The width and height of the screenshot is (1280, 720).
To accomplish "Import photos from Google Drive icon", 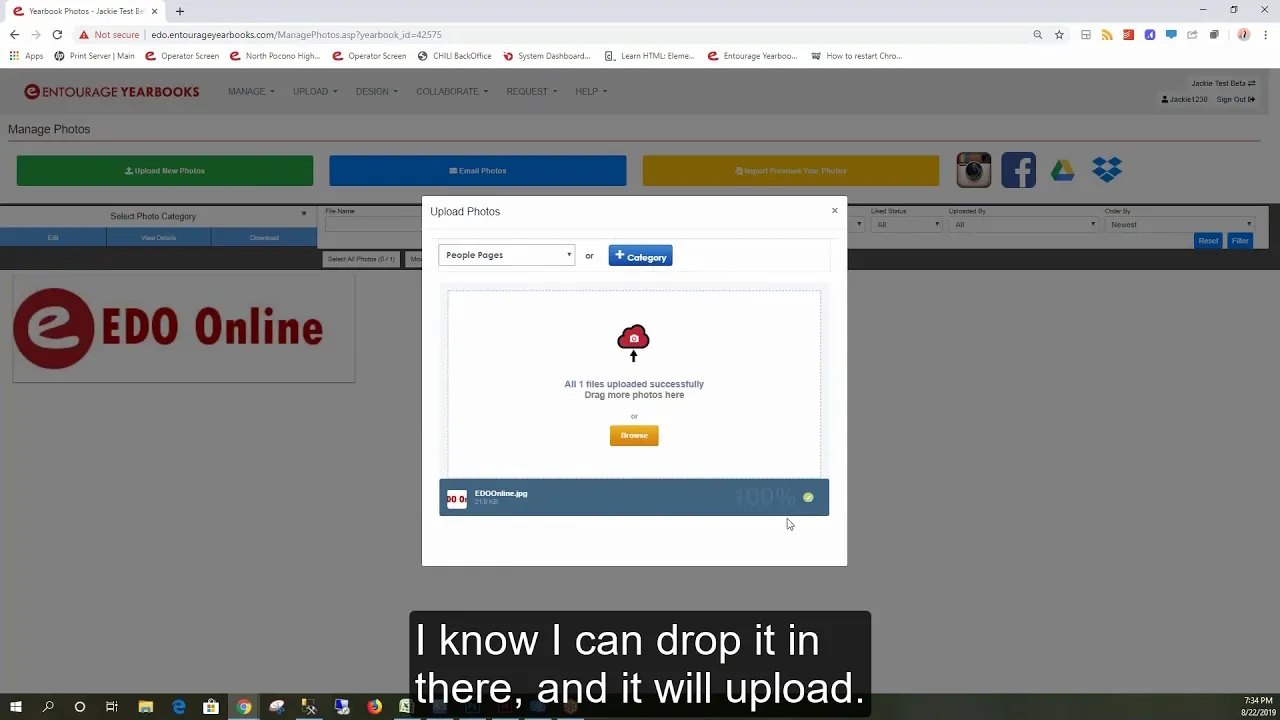I will click(1063, 171).
